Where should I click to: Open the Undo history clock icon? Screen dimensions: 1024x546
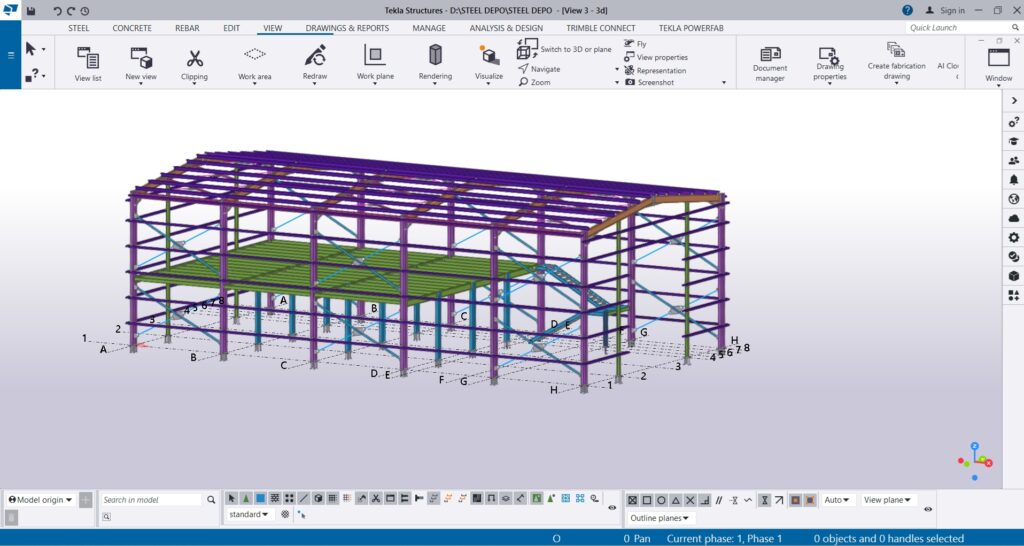(x=85, y=10)
